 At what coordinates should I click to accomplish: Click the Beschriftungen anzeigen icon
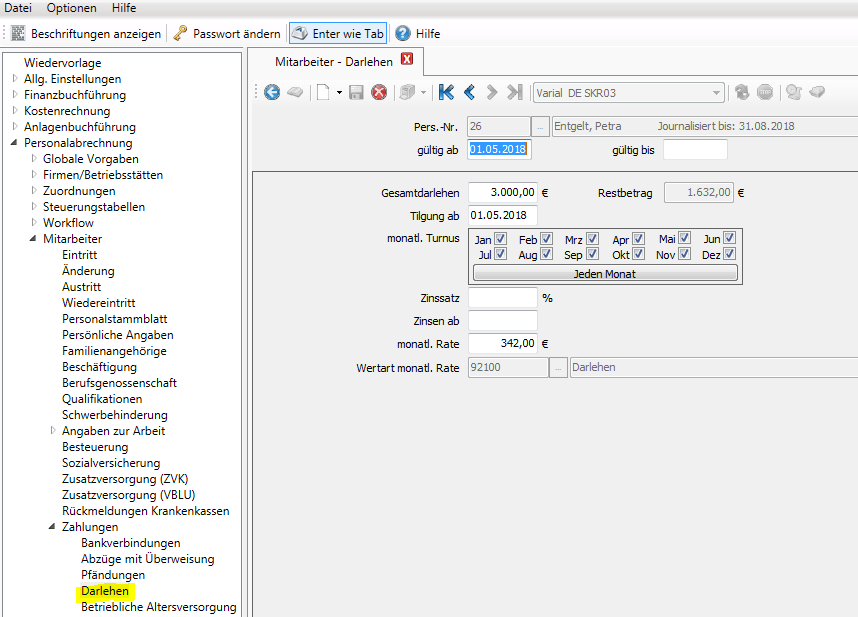click(18, 33)
